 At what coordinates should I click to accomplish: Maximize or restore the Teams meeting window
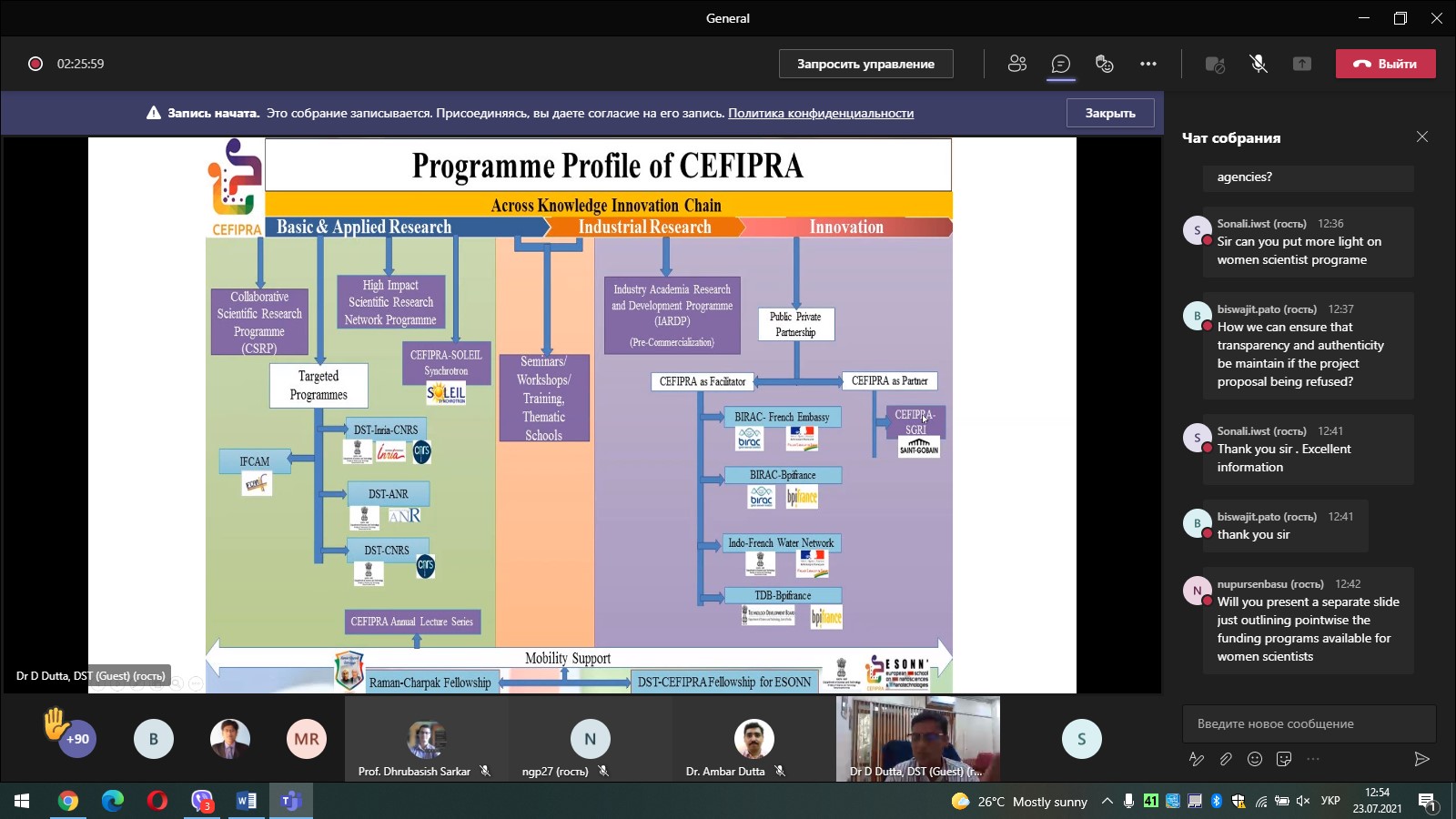(1400, 18)
